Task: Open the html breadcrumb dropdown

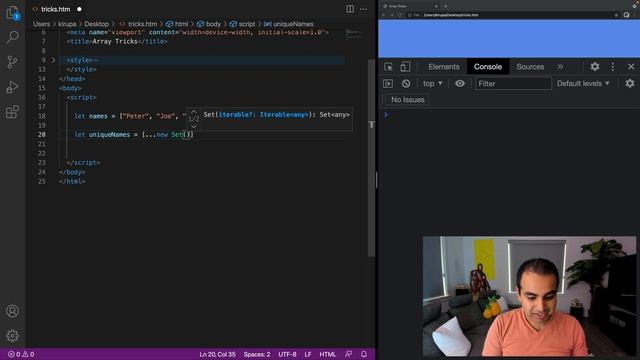Action: pos(177,24)
